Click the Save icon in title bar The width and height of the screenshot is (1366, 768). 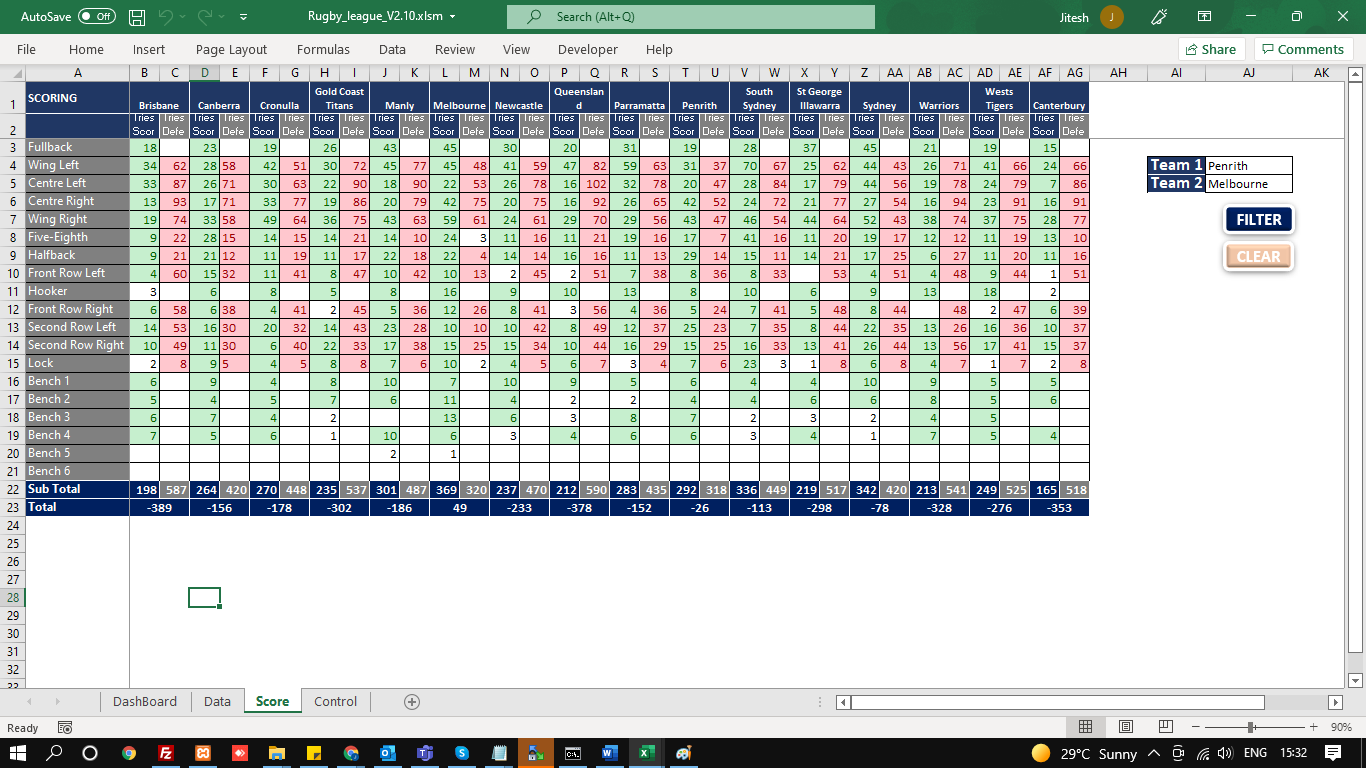tap(137, 17)
